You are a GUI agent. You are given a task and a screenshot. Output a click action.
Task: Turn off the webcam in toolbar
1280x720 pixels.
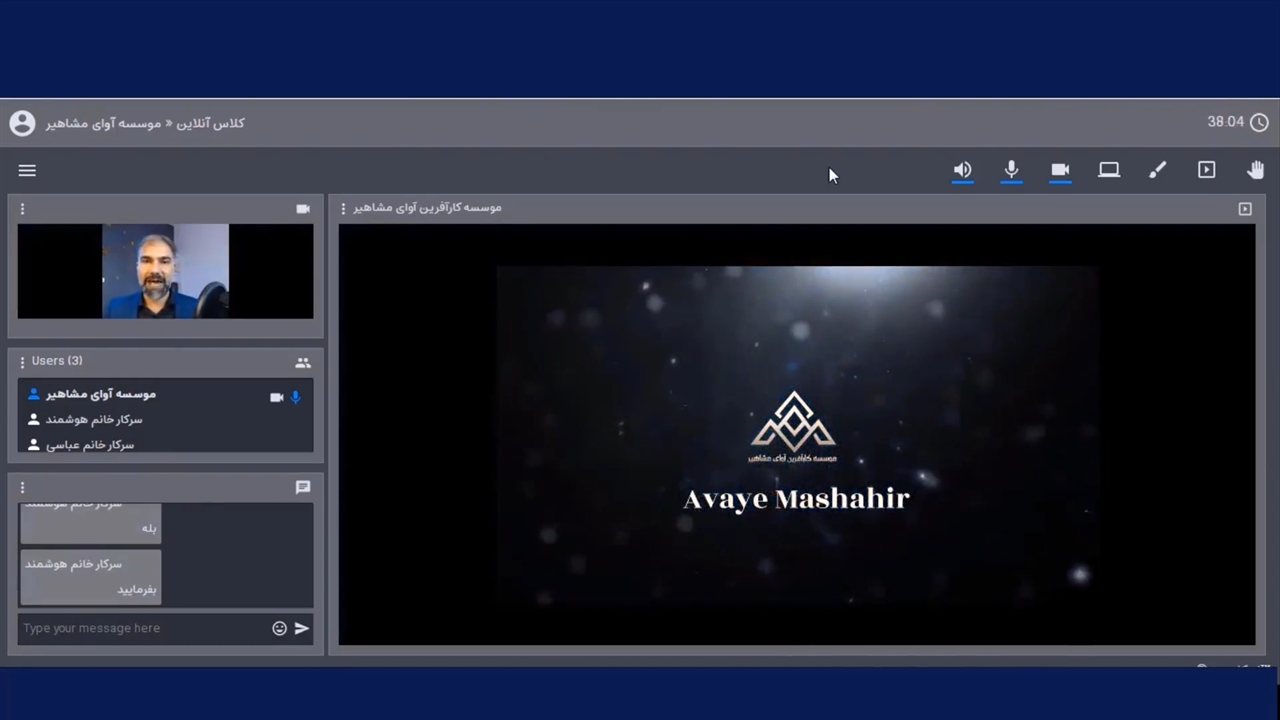(x=1060, y=170)
